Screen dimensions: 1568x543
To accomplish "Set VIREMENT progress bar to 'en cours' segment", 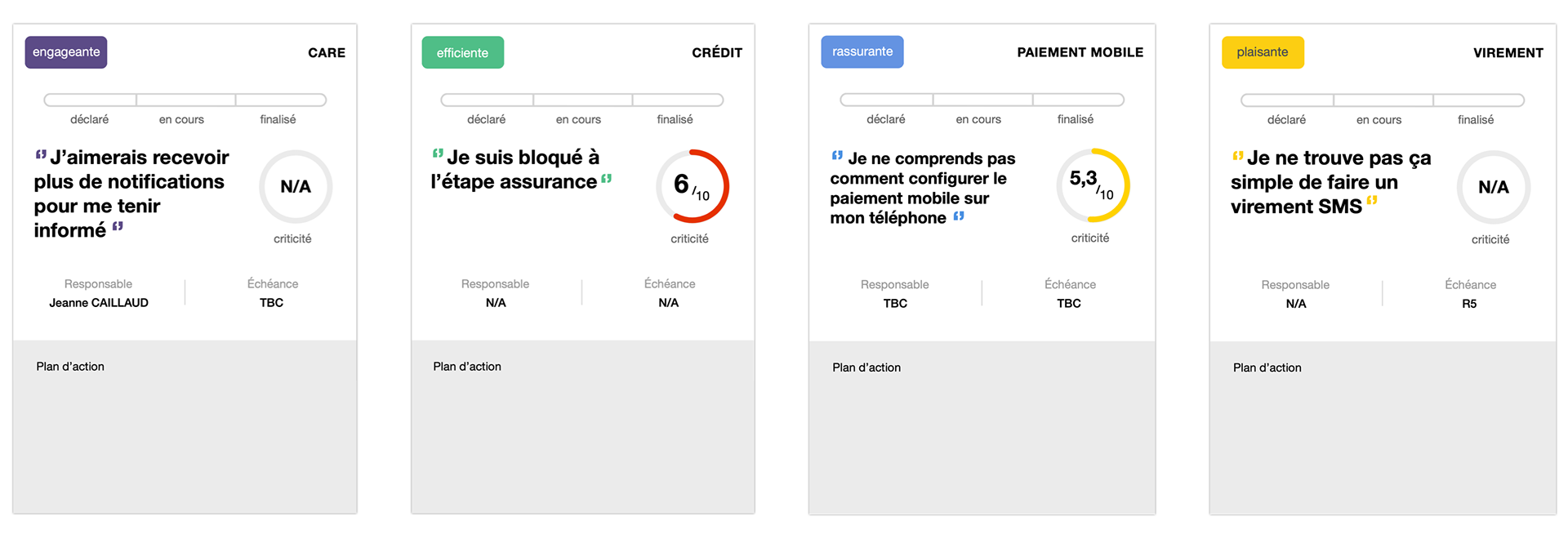I will click(x=1383, y=100).
